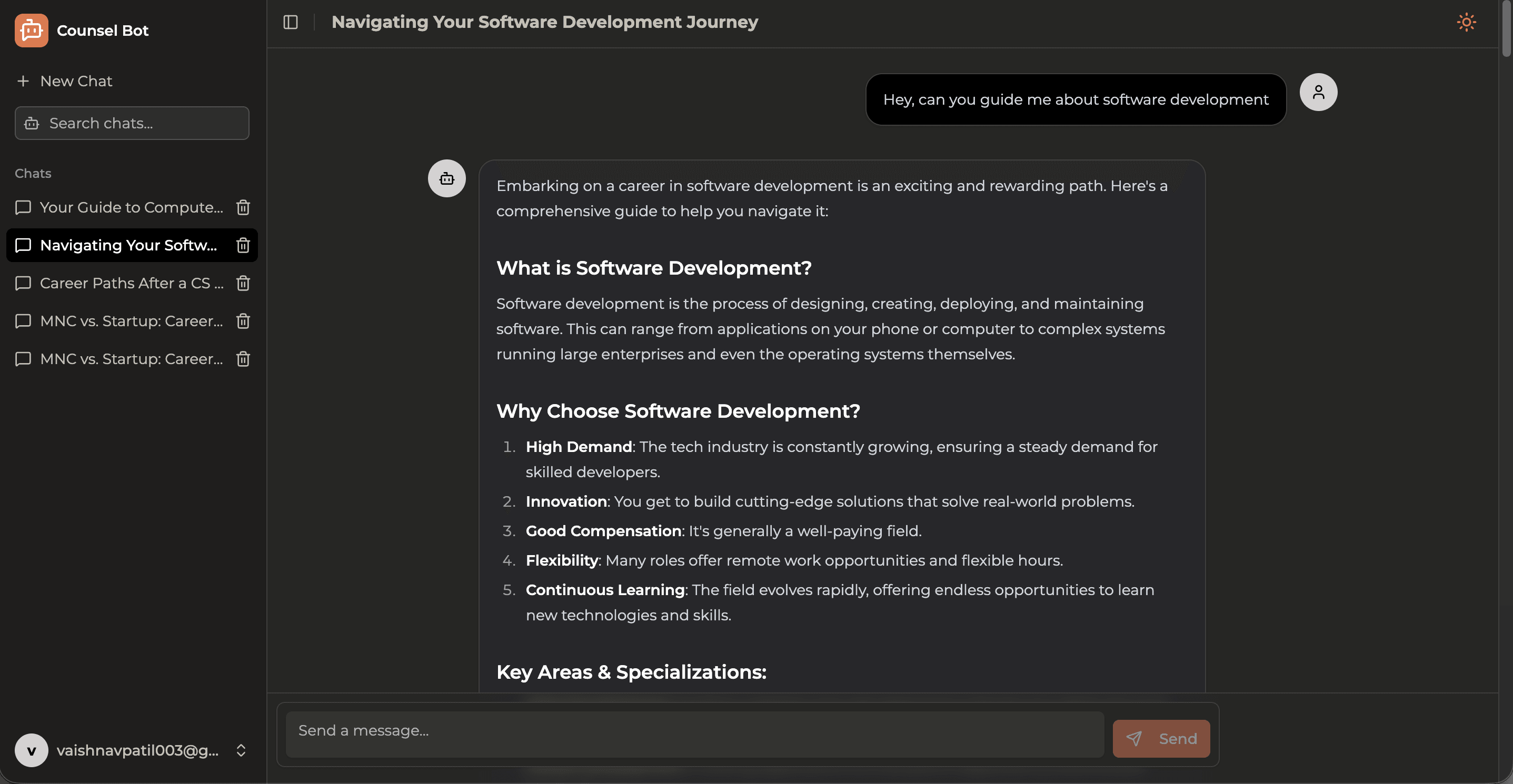Screen dimensions: 1513x784
Task: Collapse the sidebar using the panel toggle
Action: [290, 22]
